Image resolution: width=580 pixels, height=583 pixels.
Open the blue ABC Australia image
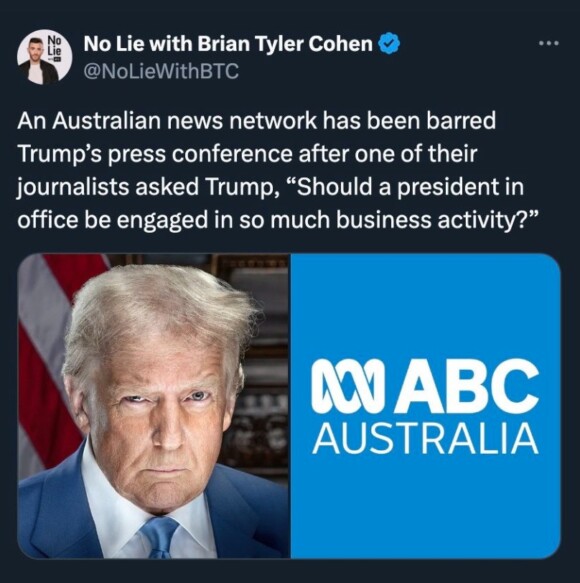click(x=425, y=406)
